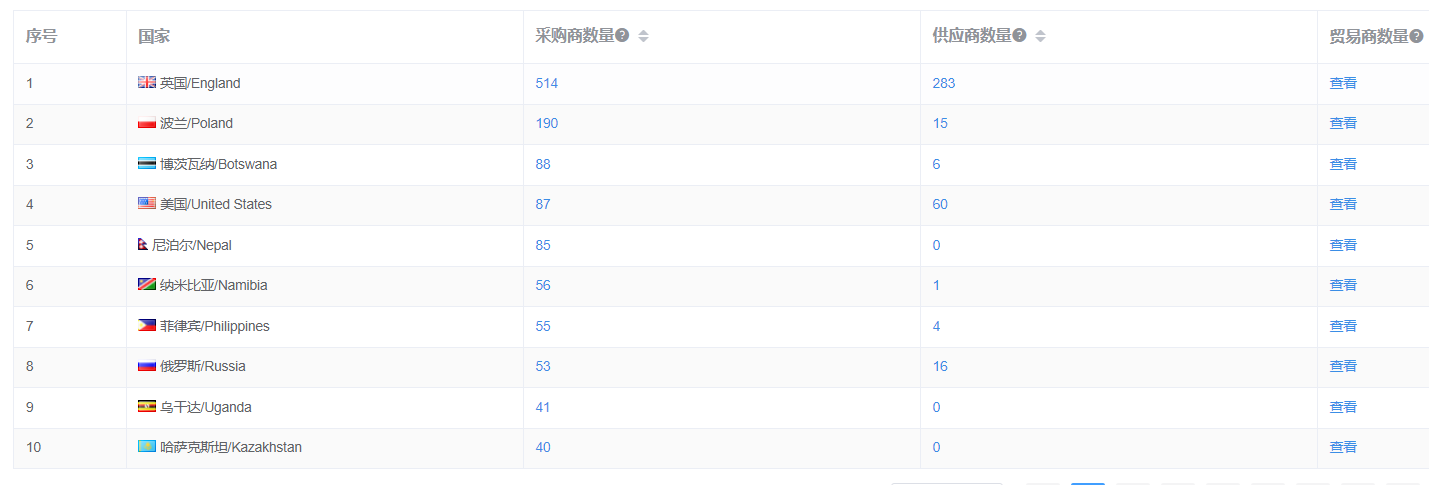The width and height of the screenshot is (1429, 485).
Task: Click Namibia buyer count 56
Action: (543, 285)
